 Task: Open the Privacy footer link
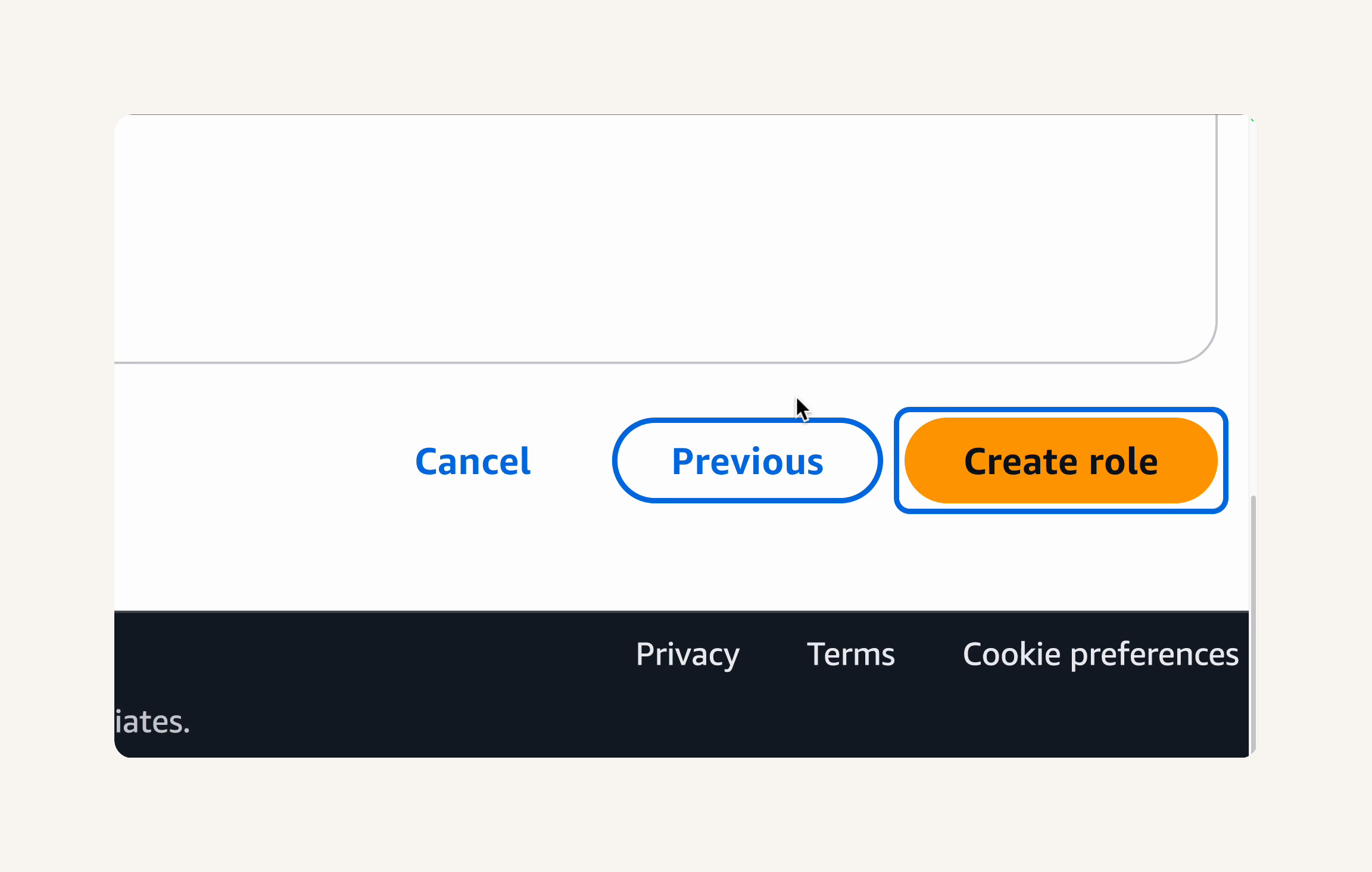[x=688, y=654]
